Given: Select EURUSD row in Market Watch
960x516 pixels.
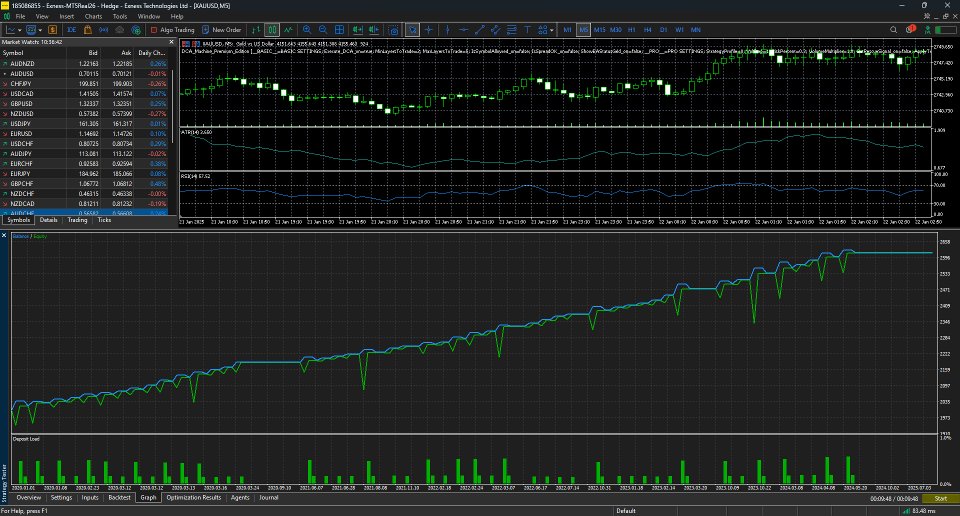Looking at the screenshot, I should [x=85, y=133].
